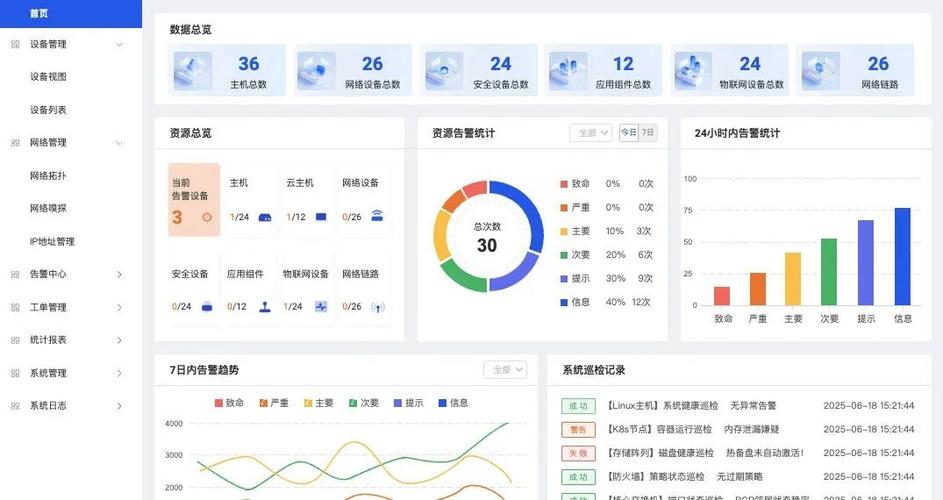Click the 云主机 icon in 资源总览
The width and height of the screenshot is (943, 500).
click(321, 217)
